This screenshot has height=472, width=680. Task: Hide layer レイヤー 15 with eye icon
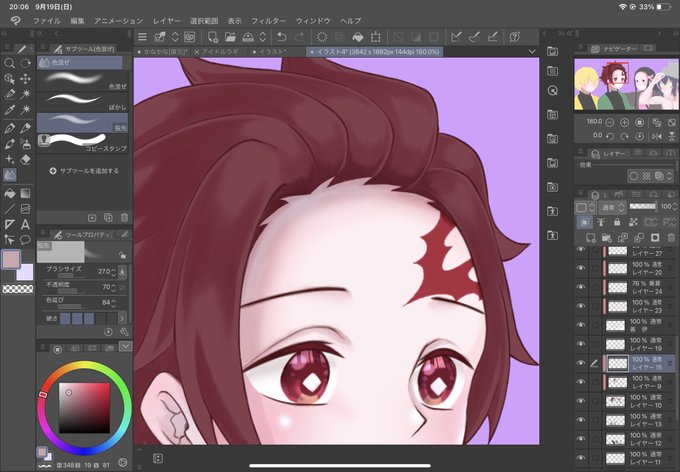(x=581, y=363)
